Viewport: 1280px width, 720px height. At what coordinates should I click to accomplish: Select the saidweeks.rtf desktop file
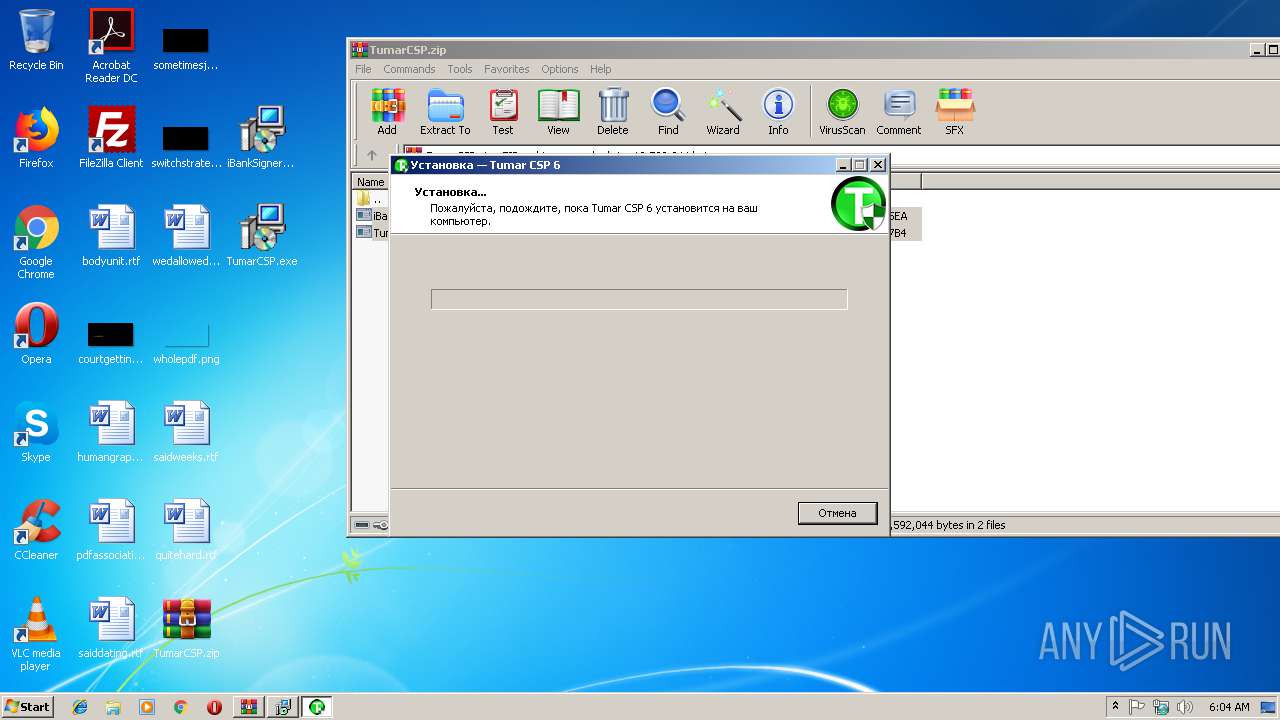pos(186,432)
